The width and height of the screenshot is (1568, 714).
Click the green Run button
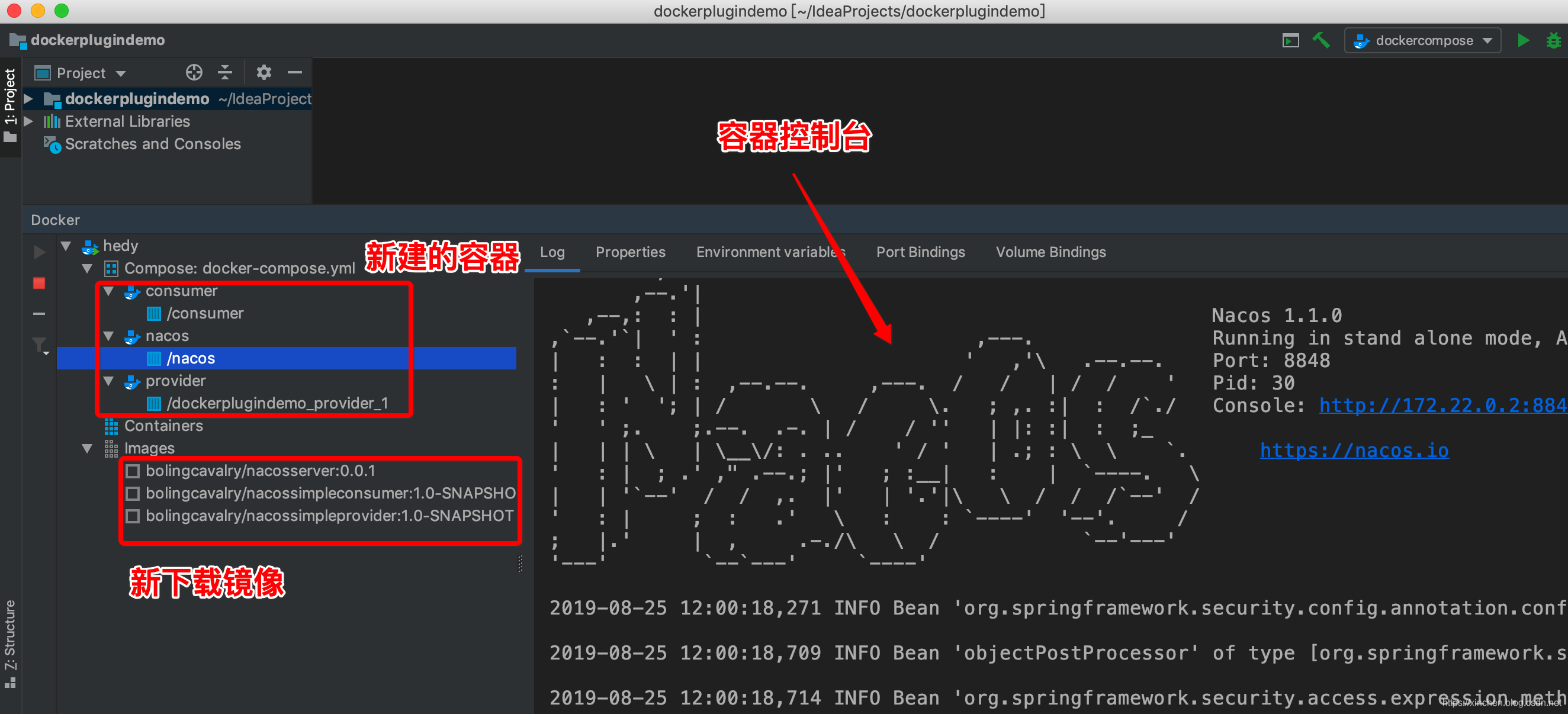(1523, 41)
